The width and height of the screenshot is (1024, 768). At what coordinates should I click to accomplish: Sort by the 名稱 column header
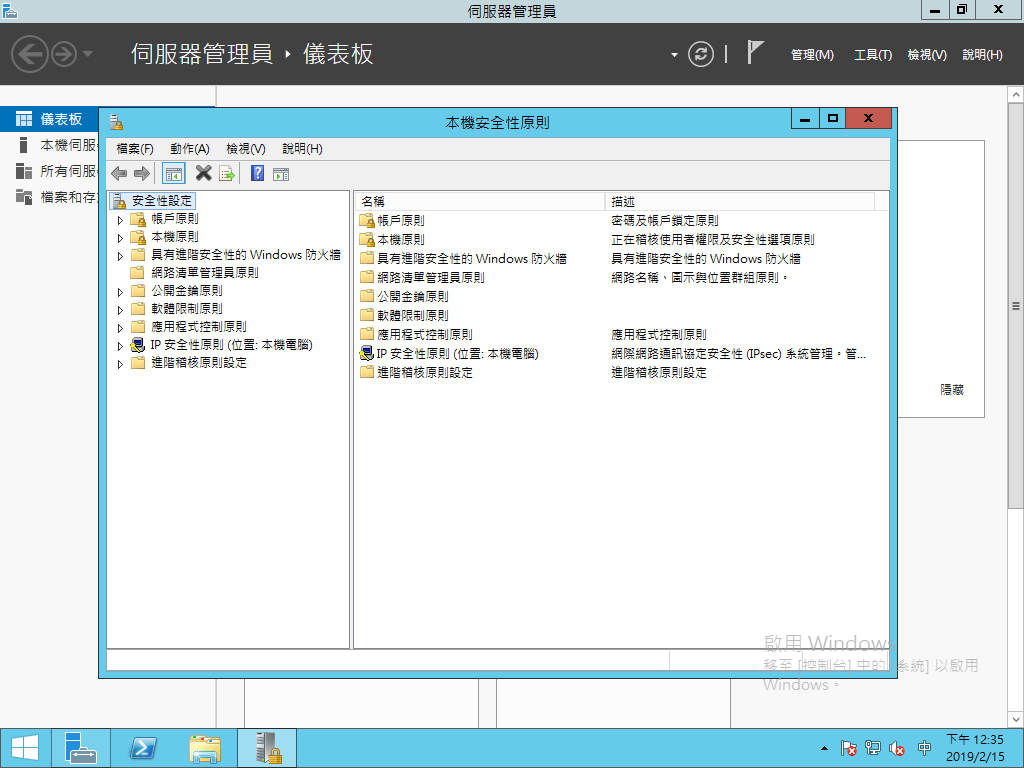(480, 201)
